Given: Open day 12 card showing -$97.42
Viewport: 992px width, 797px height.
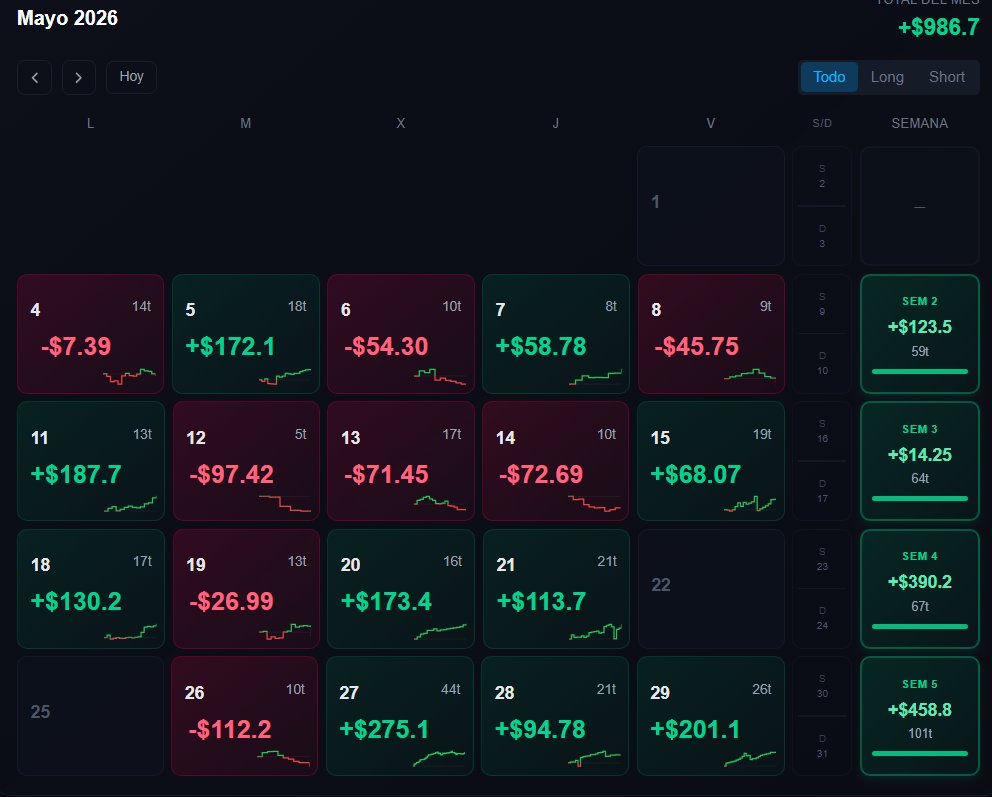Looking at the screenshot, I should click(x=245, y=461).
